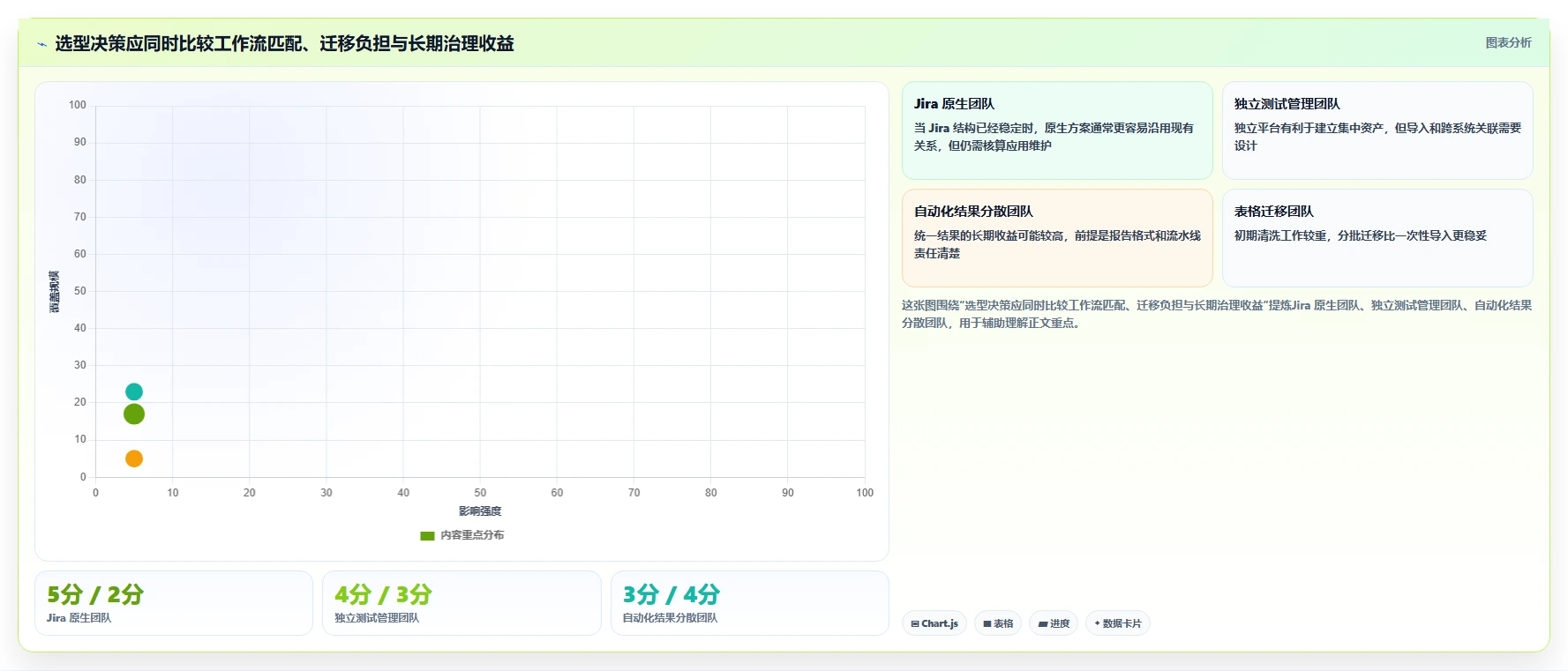Click the Jira 原生团队 label under 5分 / 2分
The height and width of the screenshot is (671, 1568).
[x=79, y=618]
